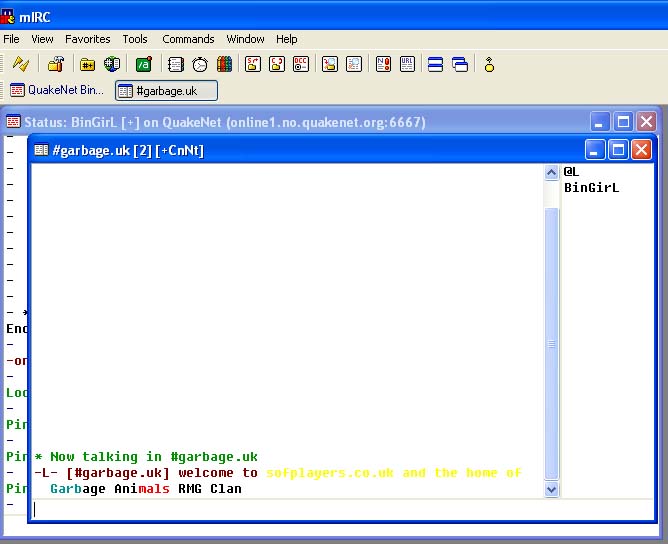Click Cascade Windows toolbar icon
The width and height of the screenshot is (668, 544).
tap(460, 64)
